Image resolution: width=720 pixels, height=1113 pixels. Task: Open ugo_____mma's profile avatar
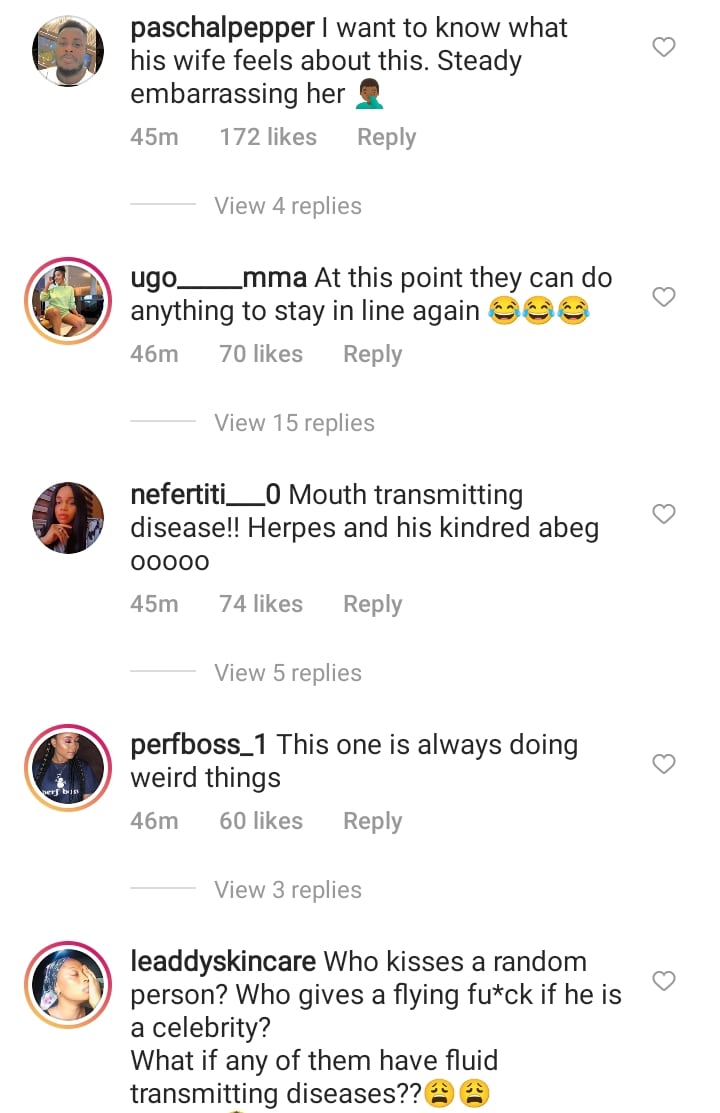coord(69,300)
